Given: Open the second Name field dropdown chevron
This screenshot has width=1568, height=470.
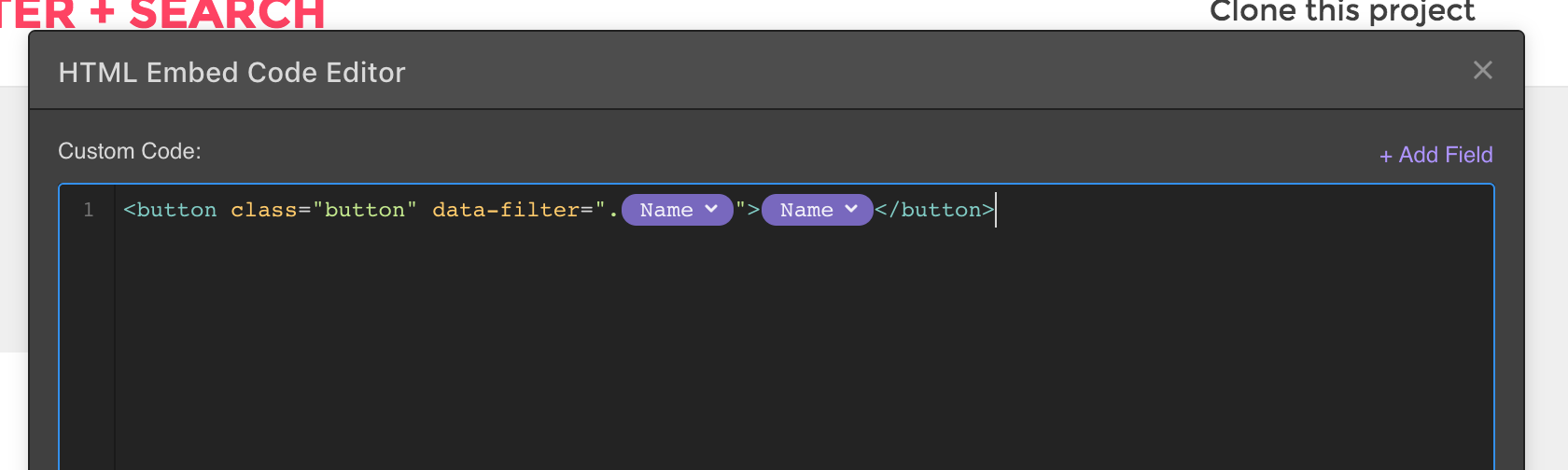Looking at the screenshot, I should (x=851, y=209).
